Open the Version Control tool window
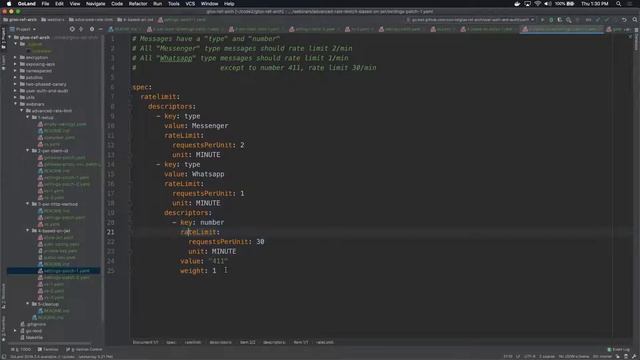The height and width of the screenshot is (360, 640). tap(84, 350)
